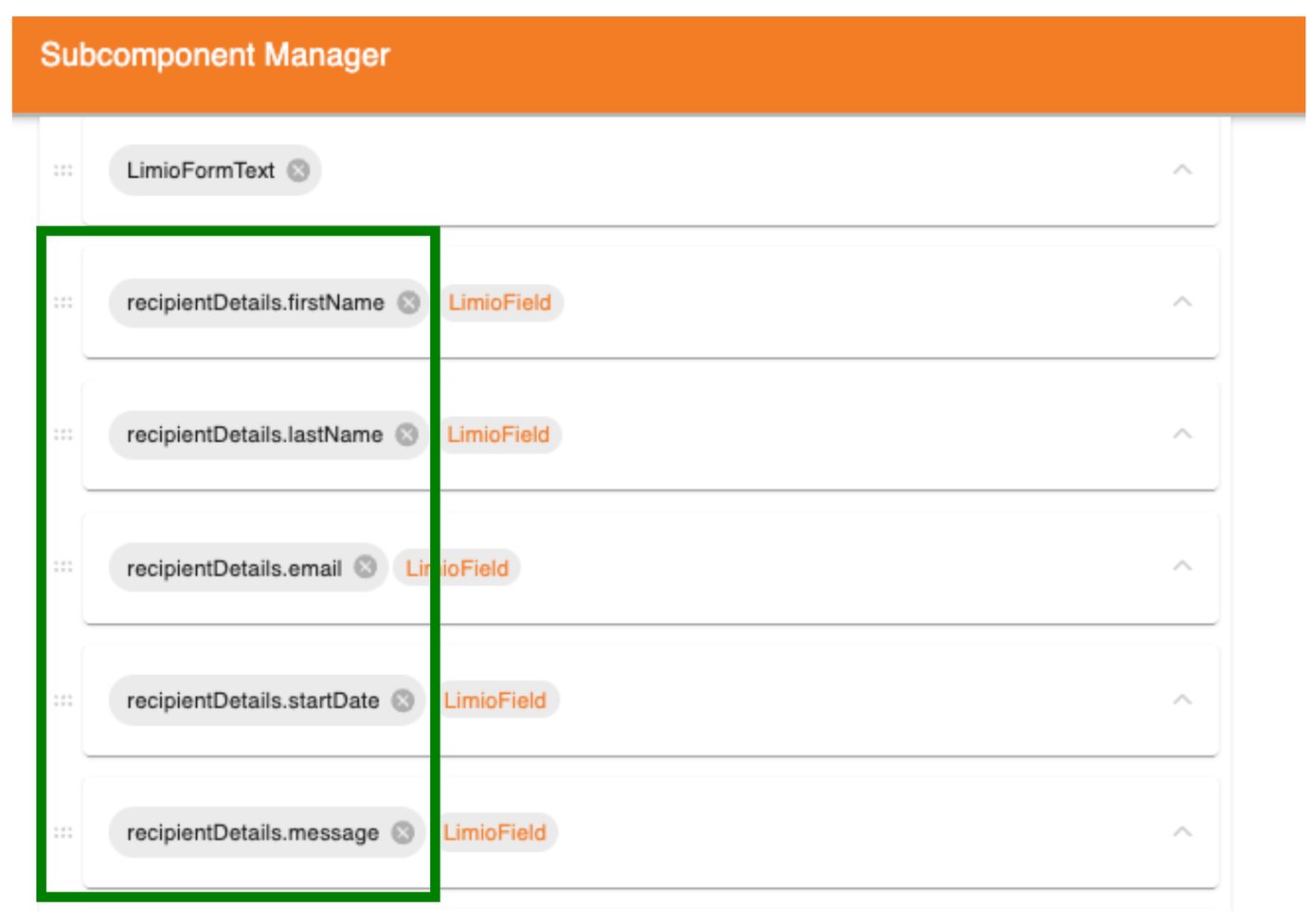Delete the recipientDetails.email chip
The height and width of the screenshot is (924, 1307).
tap(366, 567)
